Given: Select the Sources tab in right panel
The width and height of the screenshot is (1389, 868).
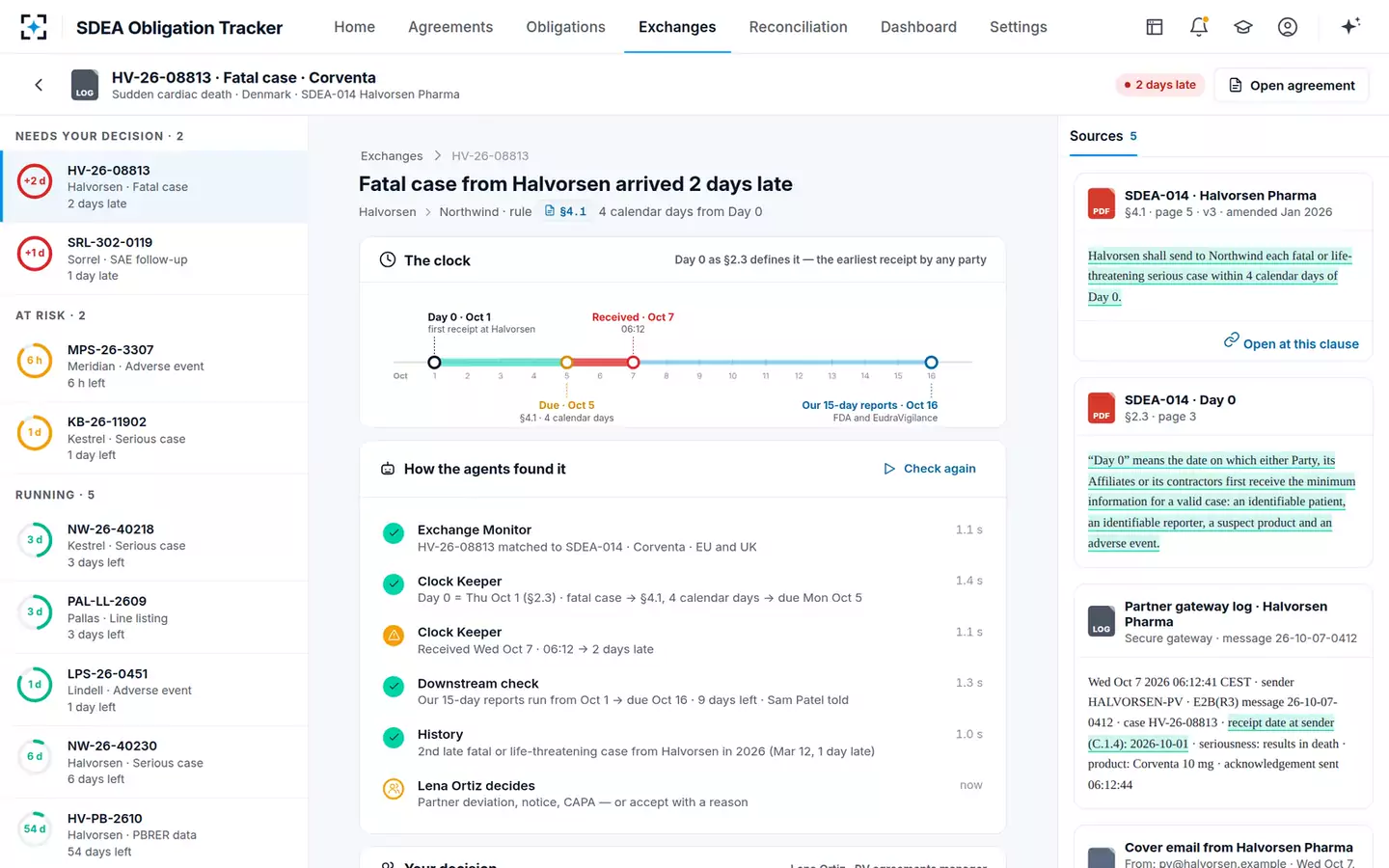Looking at the screenshot, I should click(1103, 137).
